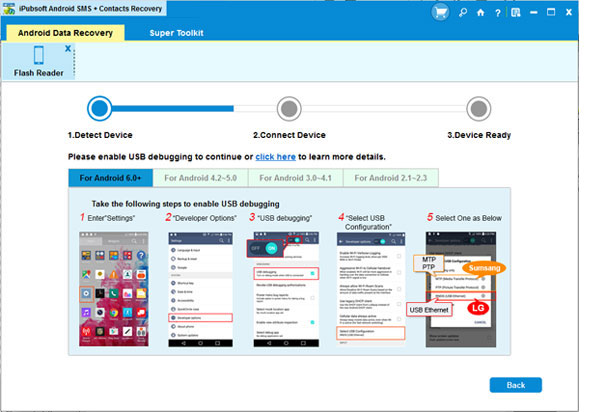Screen dimensions: 600x412
Task: Open the Super Toolkit tab
Action: click(x=177, y=33)
